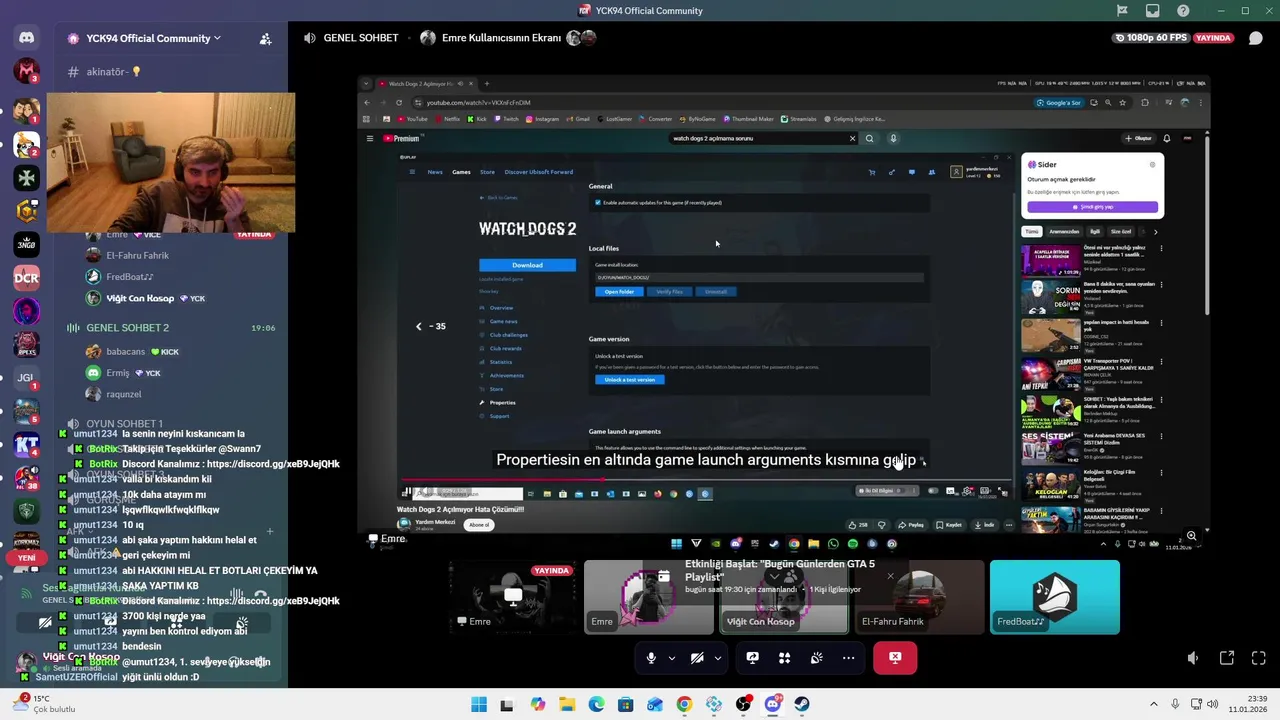
Task: Click Unlock a test version button
Action: click(x=630, y=380)
